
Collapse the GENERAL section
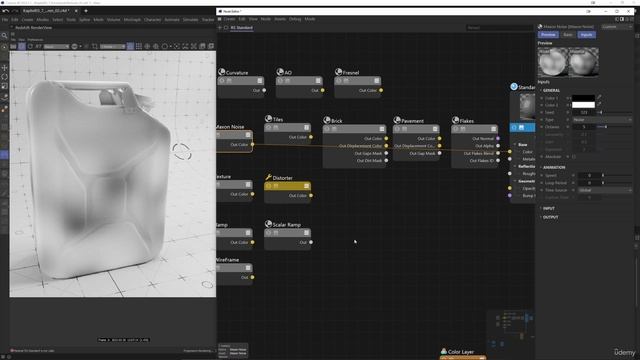pos(551,90)
